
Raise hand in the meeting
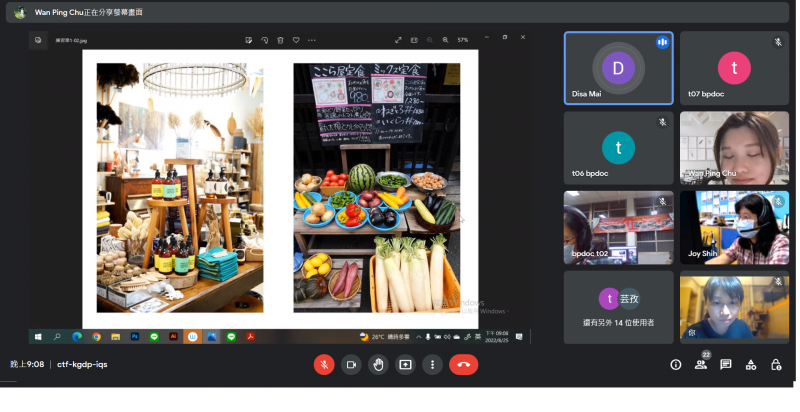click(x=378, y=365)
